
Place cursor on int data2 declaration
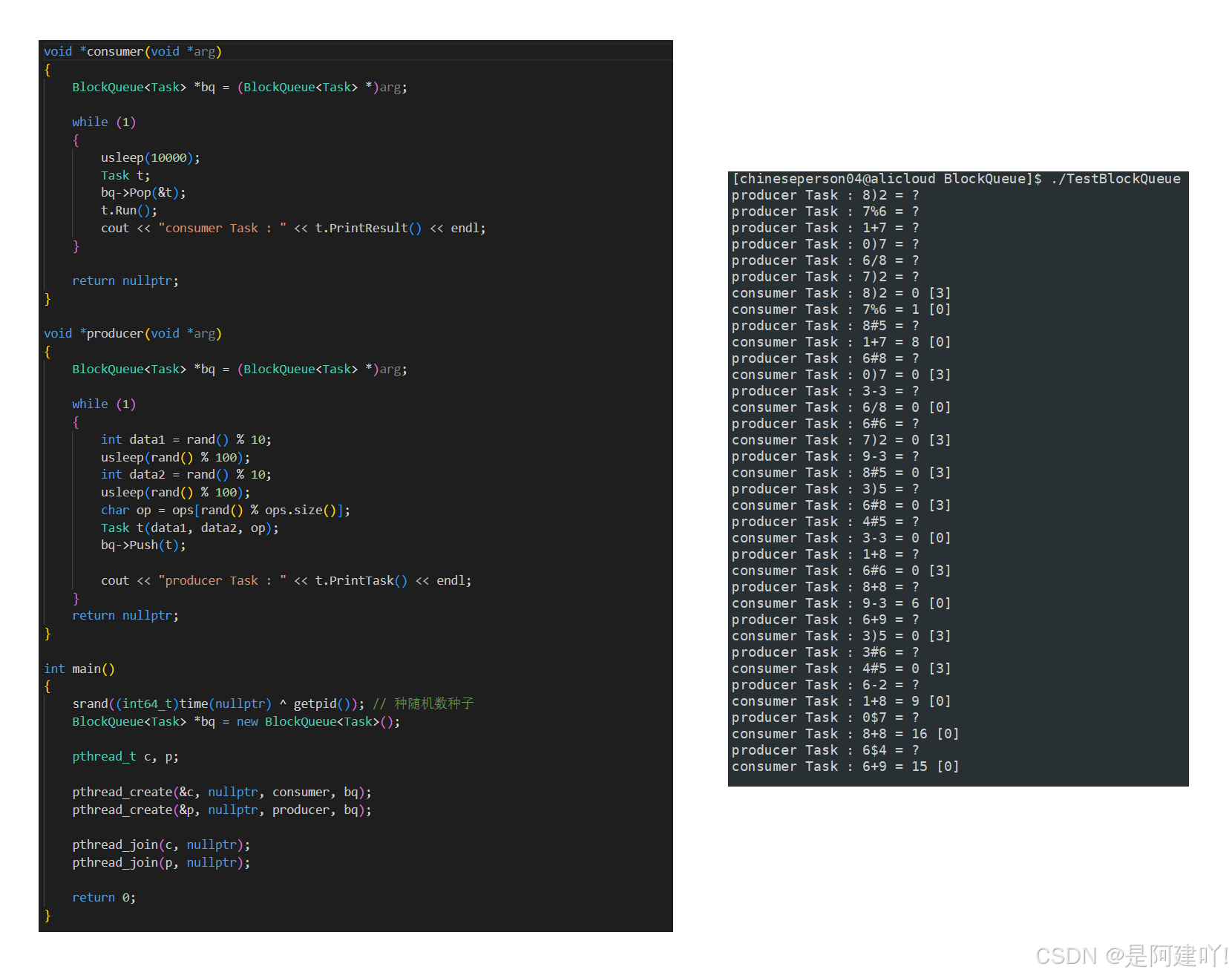pos(186,475)
